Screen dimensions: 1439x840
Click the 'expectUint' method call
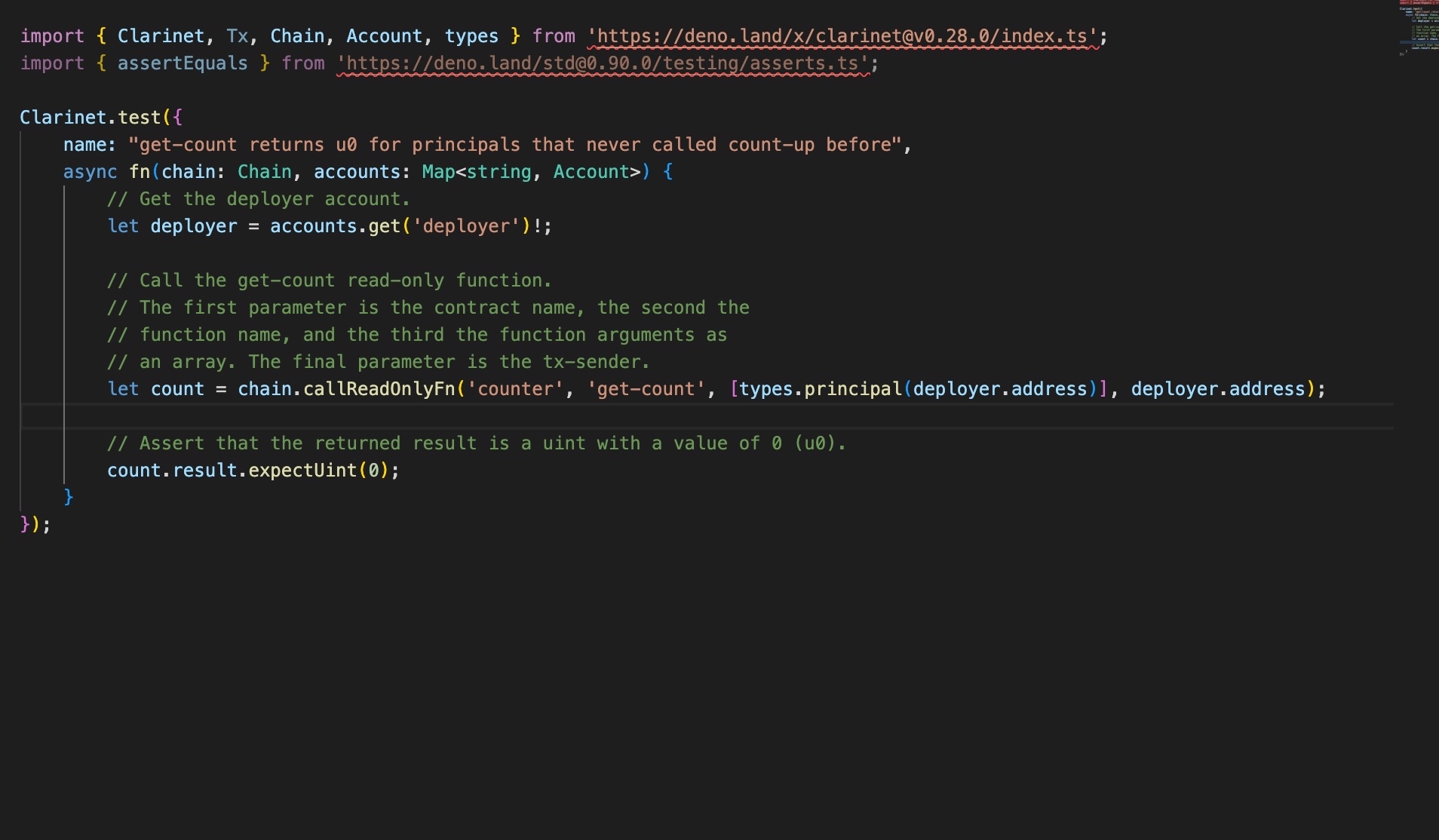coord(302,471)
